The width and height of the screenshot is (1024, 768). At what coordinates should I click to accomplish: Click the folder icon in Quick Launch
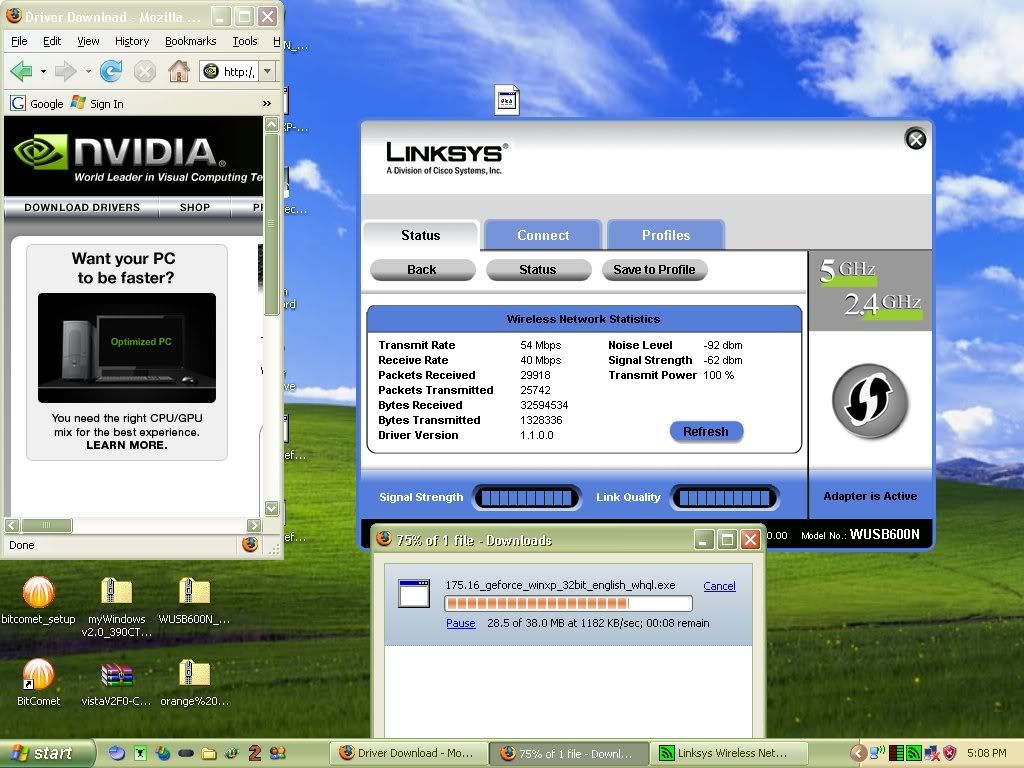[x=209, y=753]
